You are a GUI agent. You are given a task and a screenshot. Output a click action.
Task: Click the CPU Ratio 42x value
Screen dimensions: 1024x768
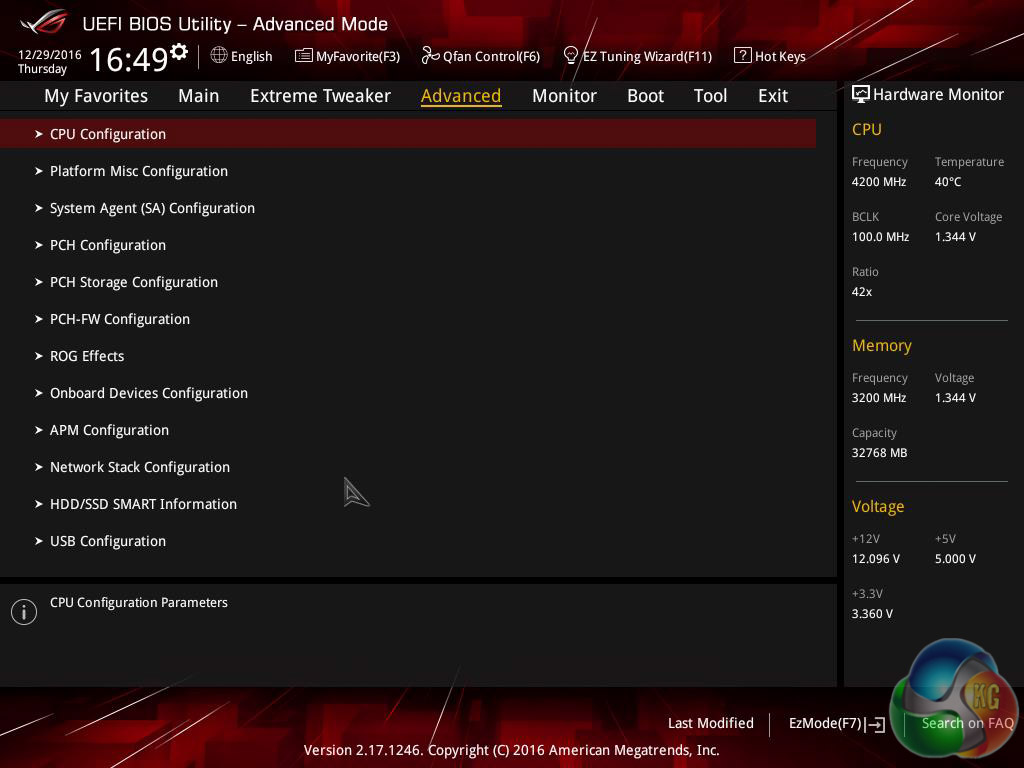click(x=862, y=292)
